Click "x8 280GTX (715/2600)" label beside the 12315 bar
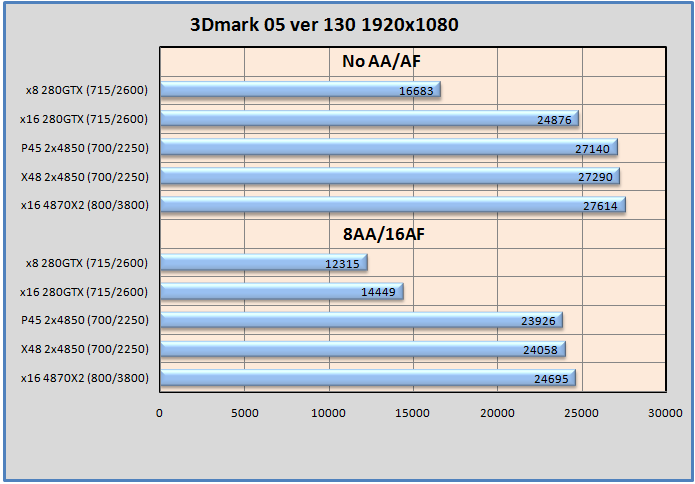 (87, 263)
